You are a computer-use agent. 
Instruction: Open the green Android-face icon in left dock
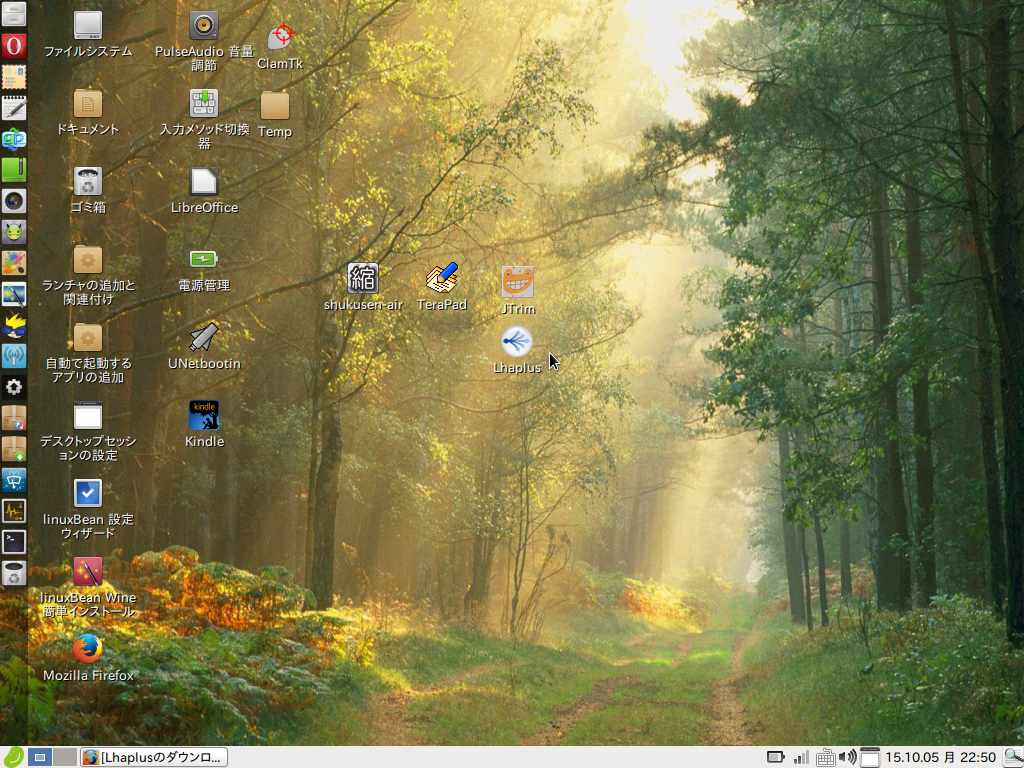tap(14, 232)
